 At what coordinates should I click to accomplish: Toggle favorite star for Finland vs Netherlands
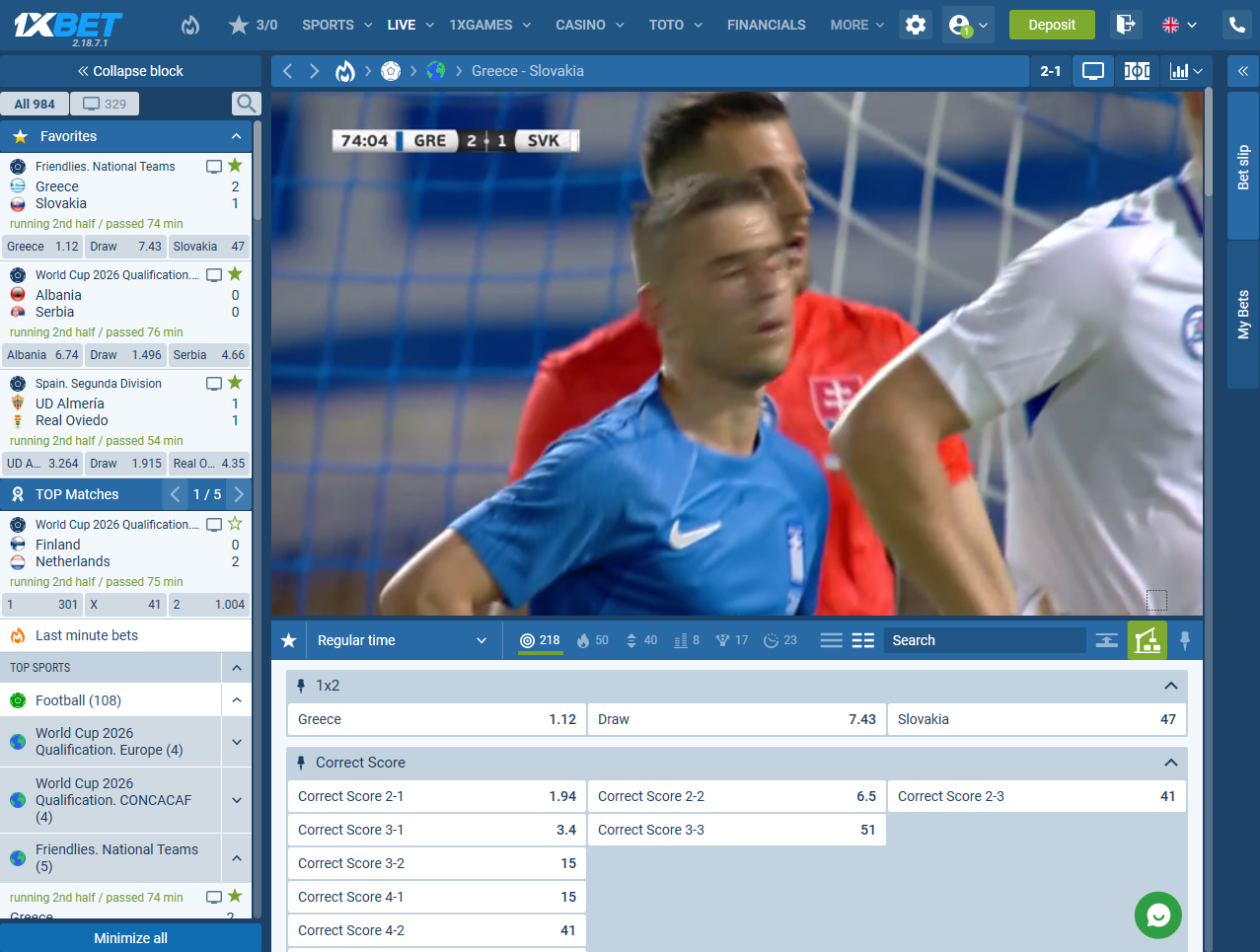point(235,524)
